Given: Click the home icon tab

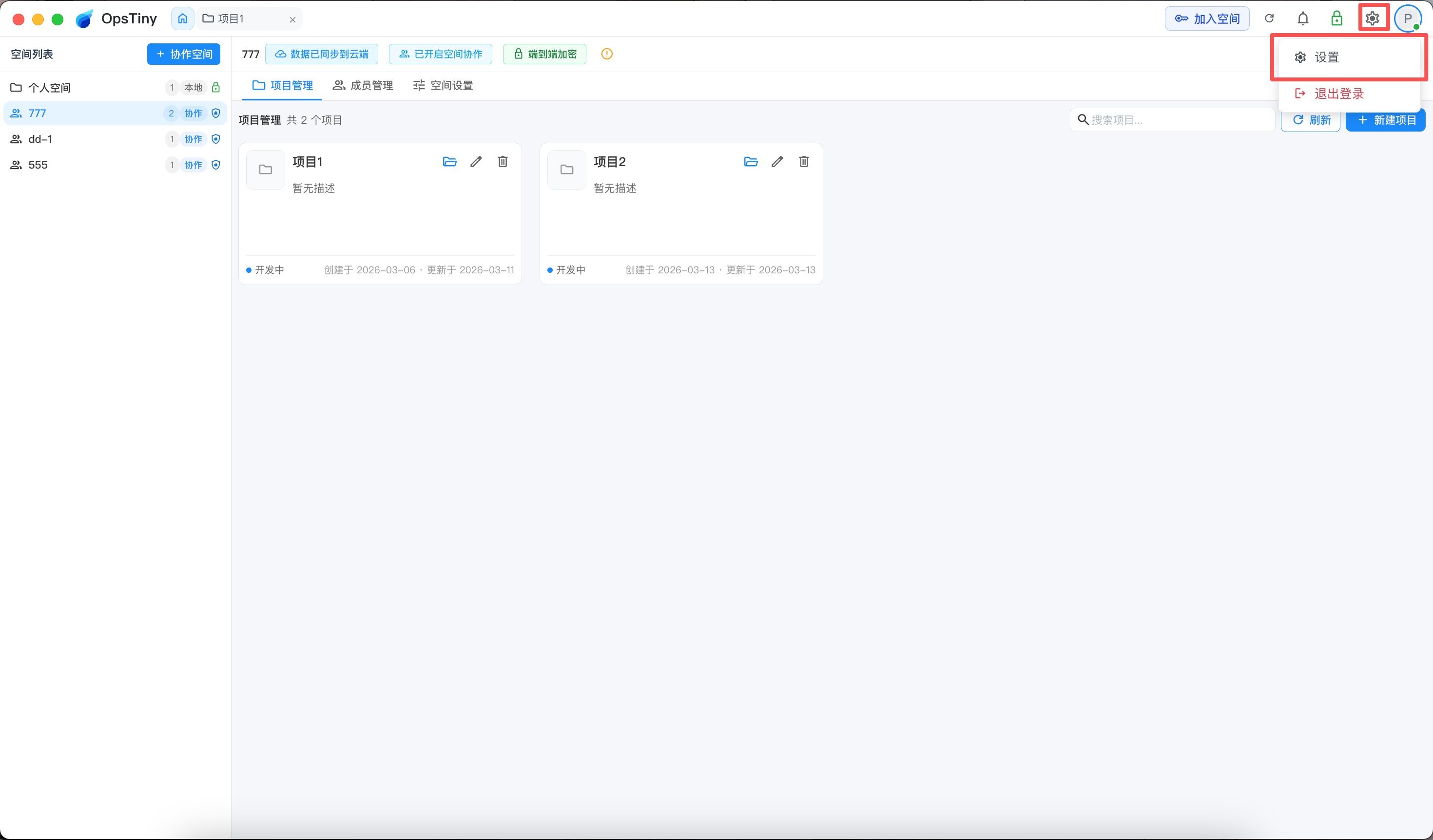Looking at the screenshot, I should pyautogui.click(x=182, y=19).
